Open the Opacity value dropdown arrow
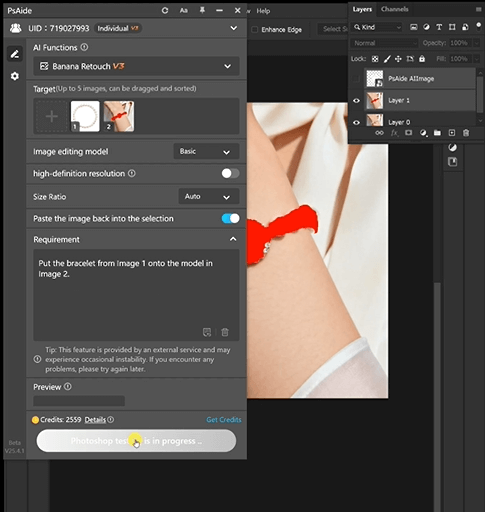The width and height of the screenshot is (485, 512). click(x=476, y=43)
